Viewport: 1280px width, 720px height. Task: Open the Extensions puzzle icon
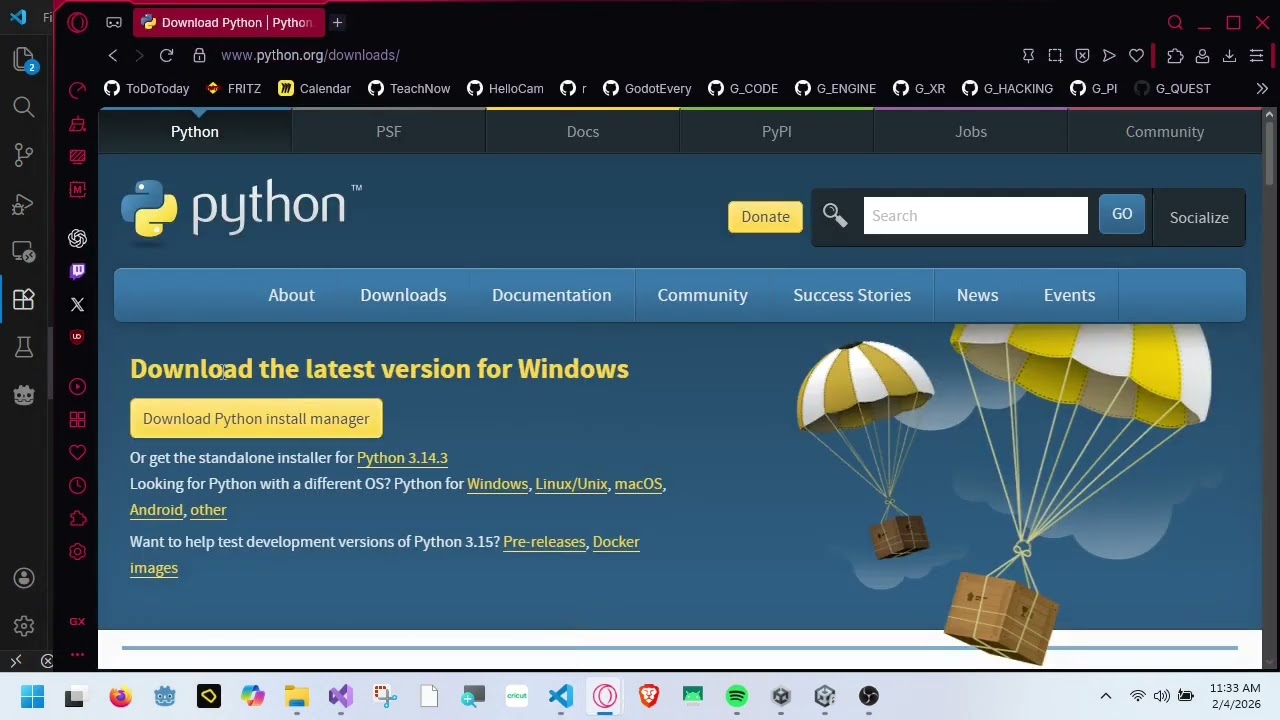(x=1175, y=56)
